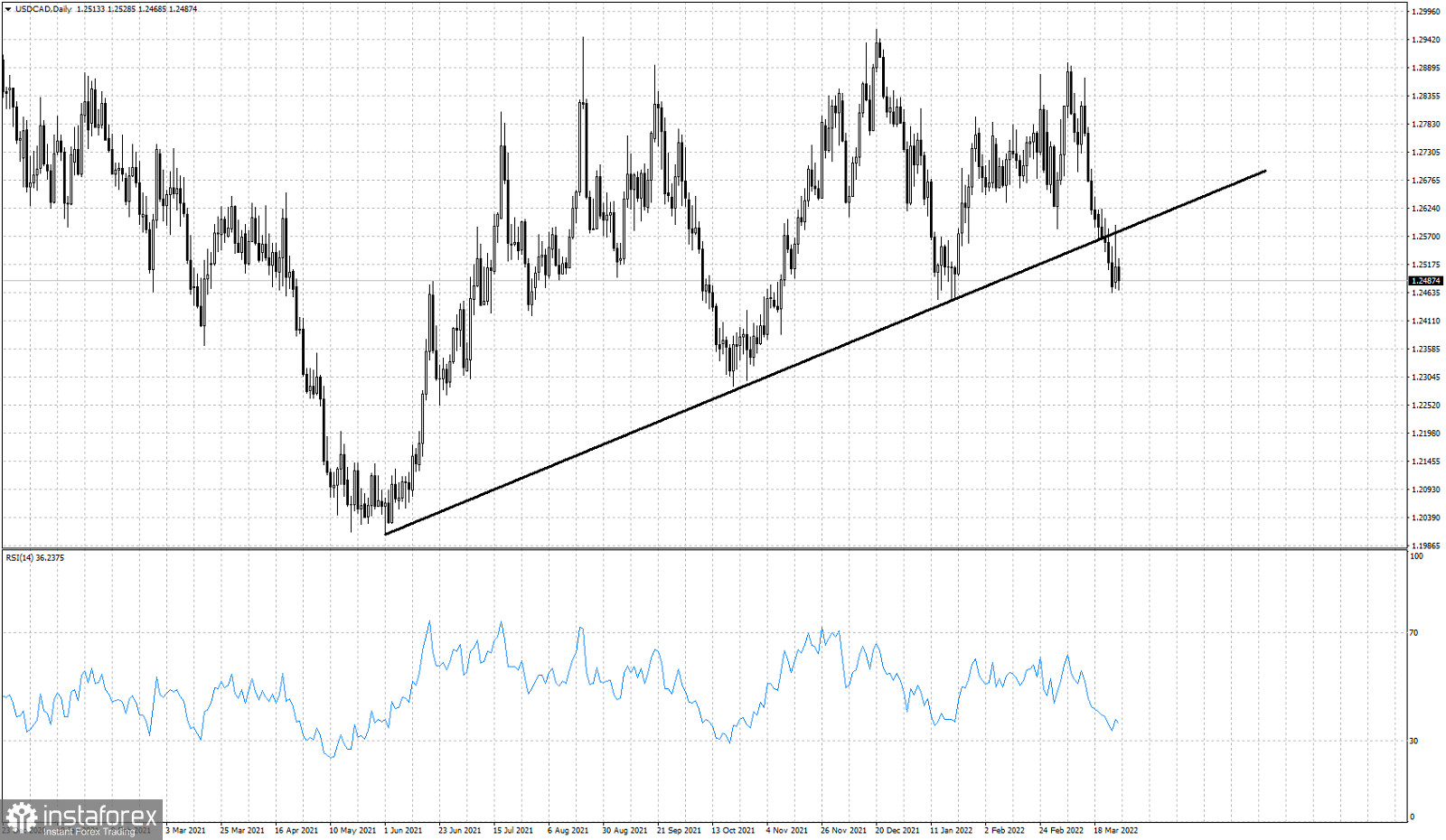This screenshot has height=840, width=1446.
Task: Click the 1.24110 price scale label
Action: (1426, 321)
